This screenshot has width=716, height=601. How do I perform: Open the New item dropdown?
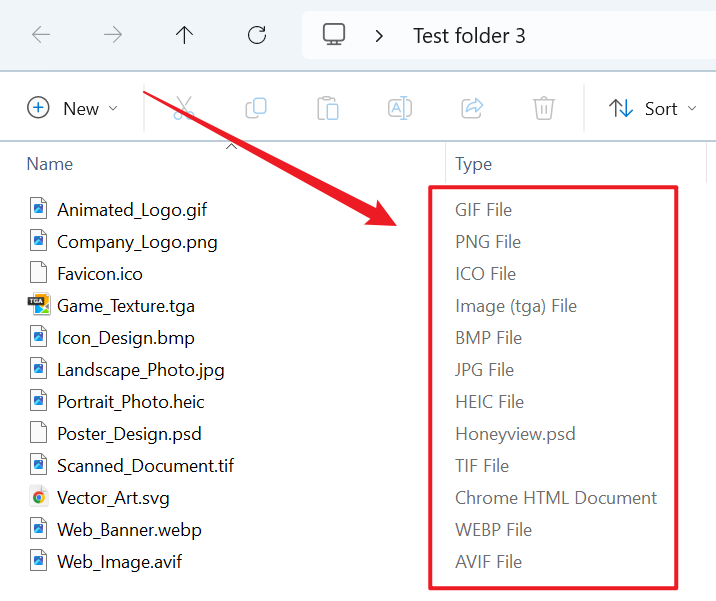73,108
